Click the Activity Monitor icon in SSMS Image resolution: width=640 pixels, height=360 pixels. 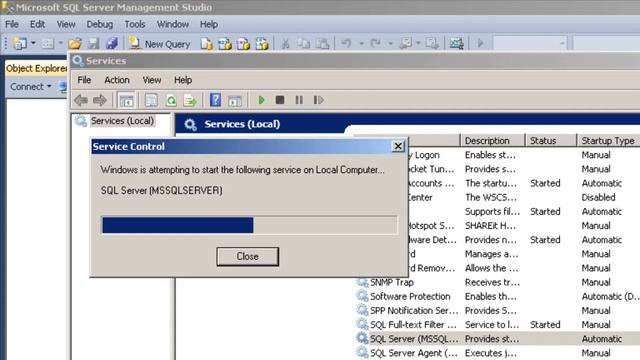click(456, 43)
